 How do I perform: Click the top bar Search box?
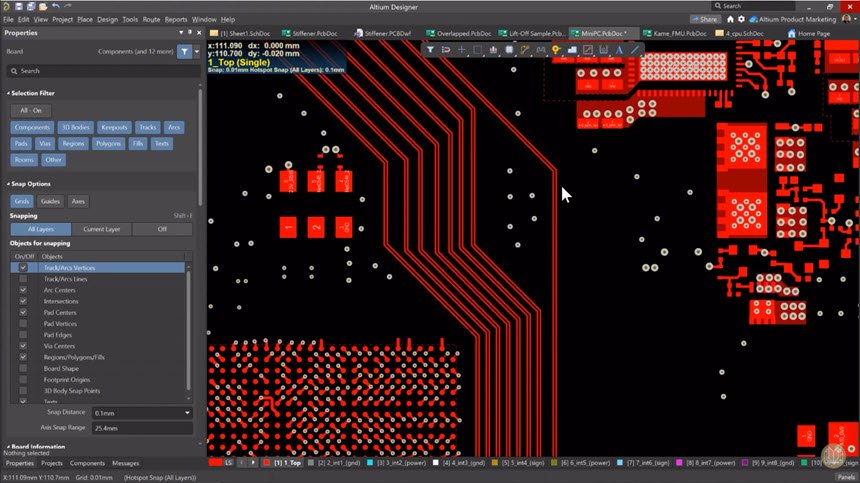[x=753, y=6]
